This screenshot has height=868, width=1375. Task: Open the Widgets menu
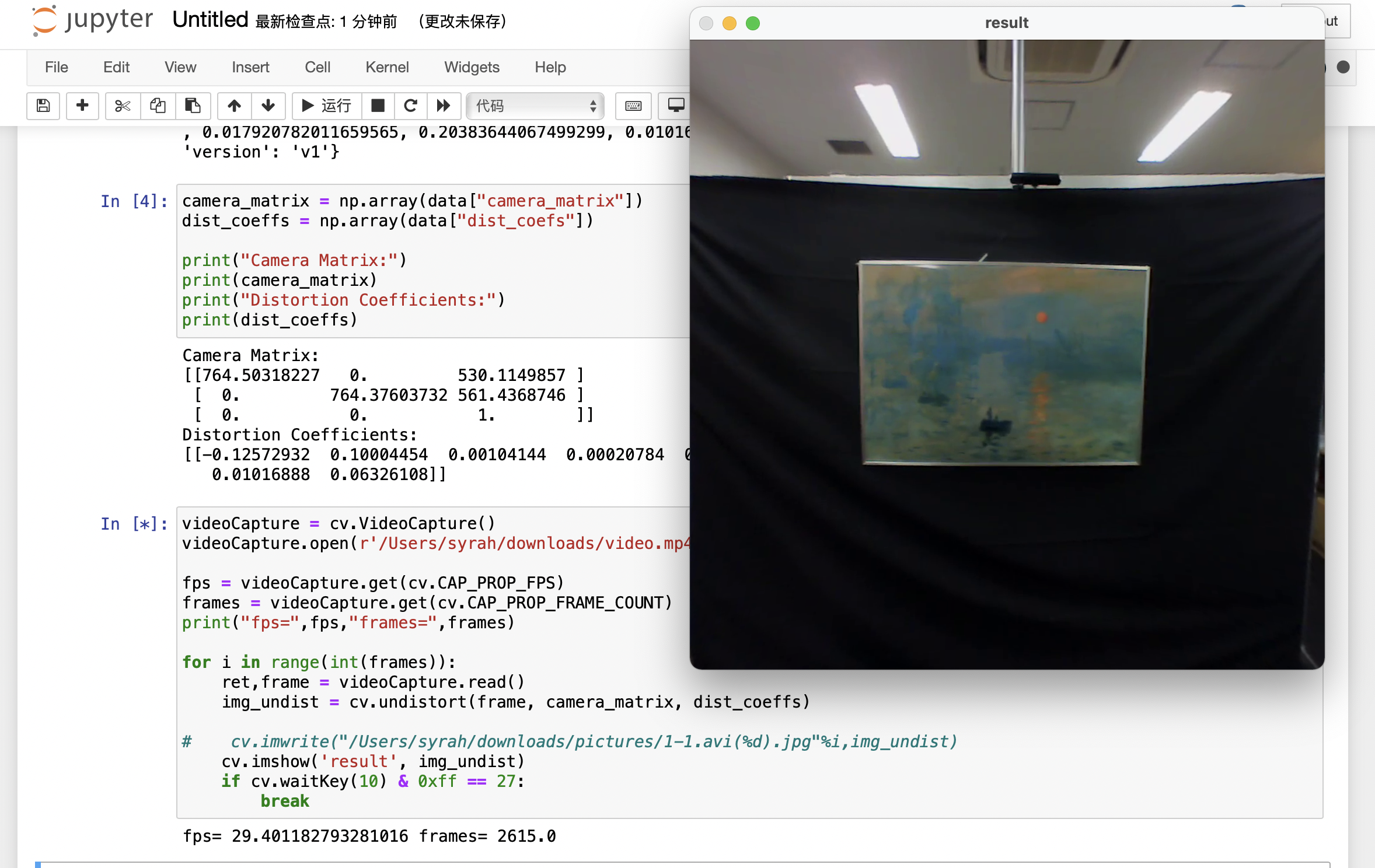(x=472, y=67)
